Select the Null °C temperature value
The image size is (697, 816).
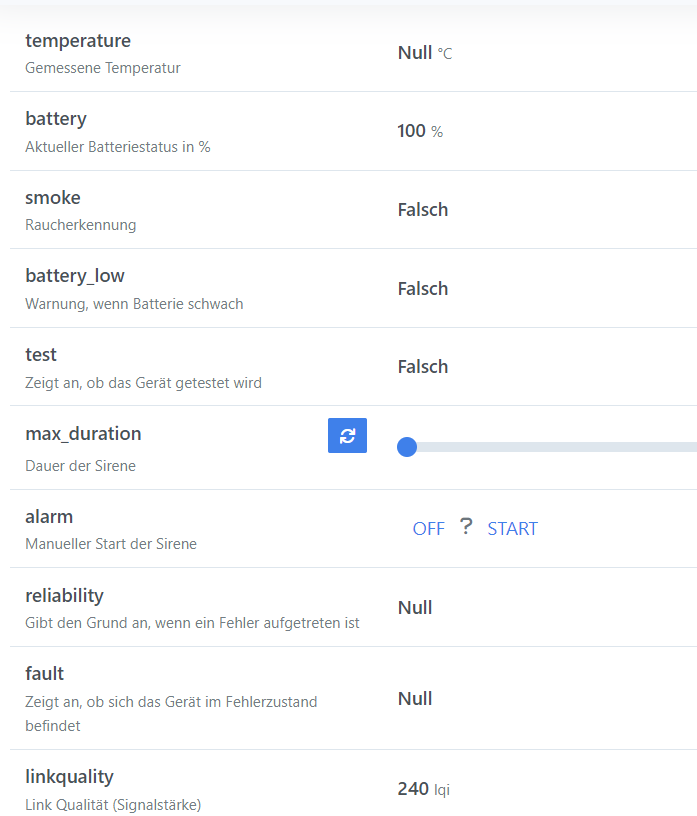pyautogui.click(x=425, y=53)
